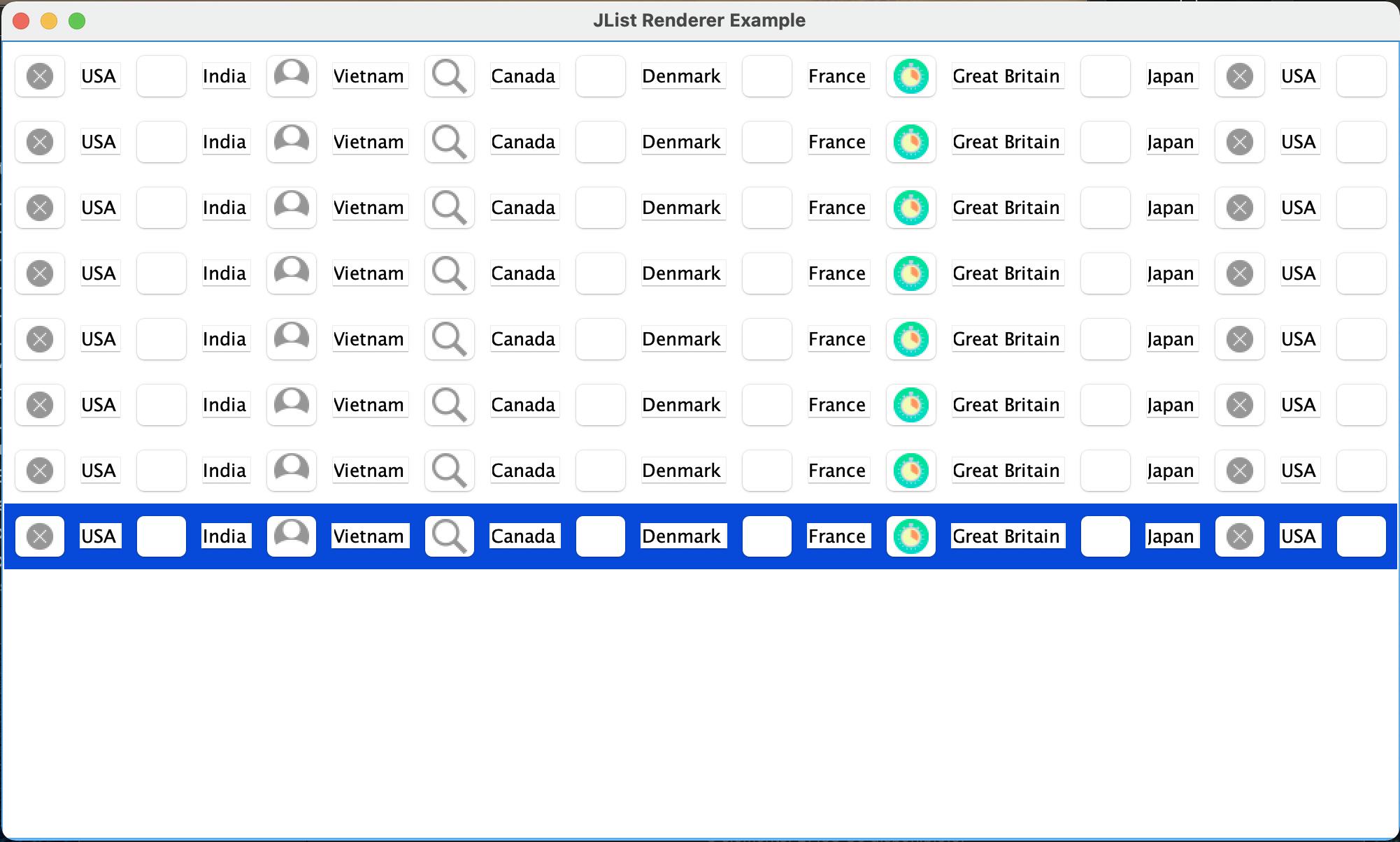Screen dimensions: 1400x842
Task: Click the empty checkbox next to India
Action: (161, 76)
